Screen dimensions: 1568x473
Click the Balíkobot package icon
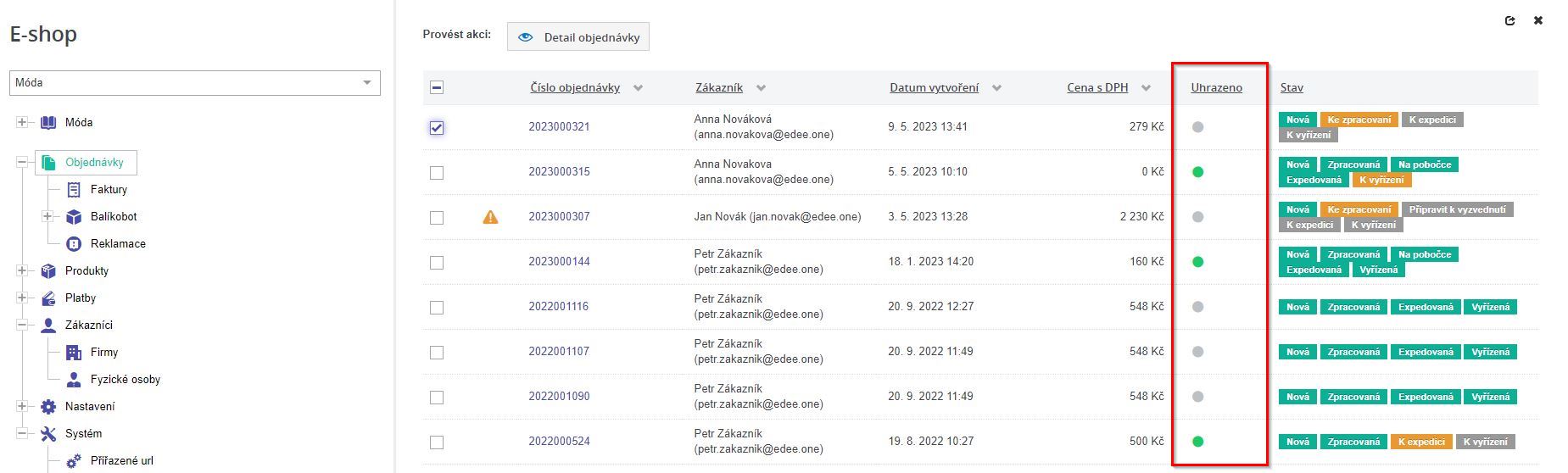(74, 217)
